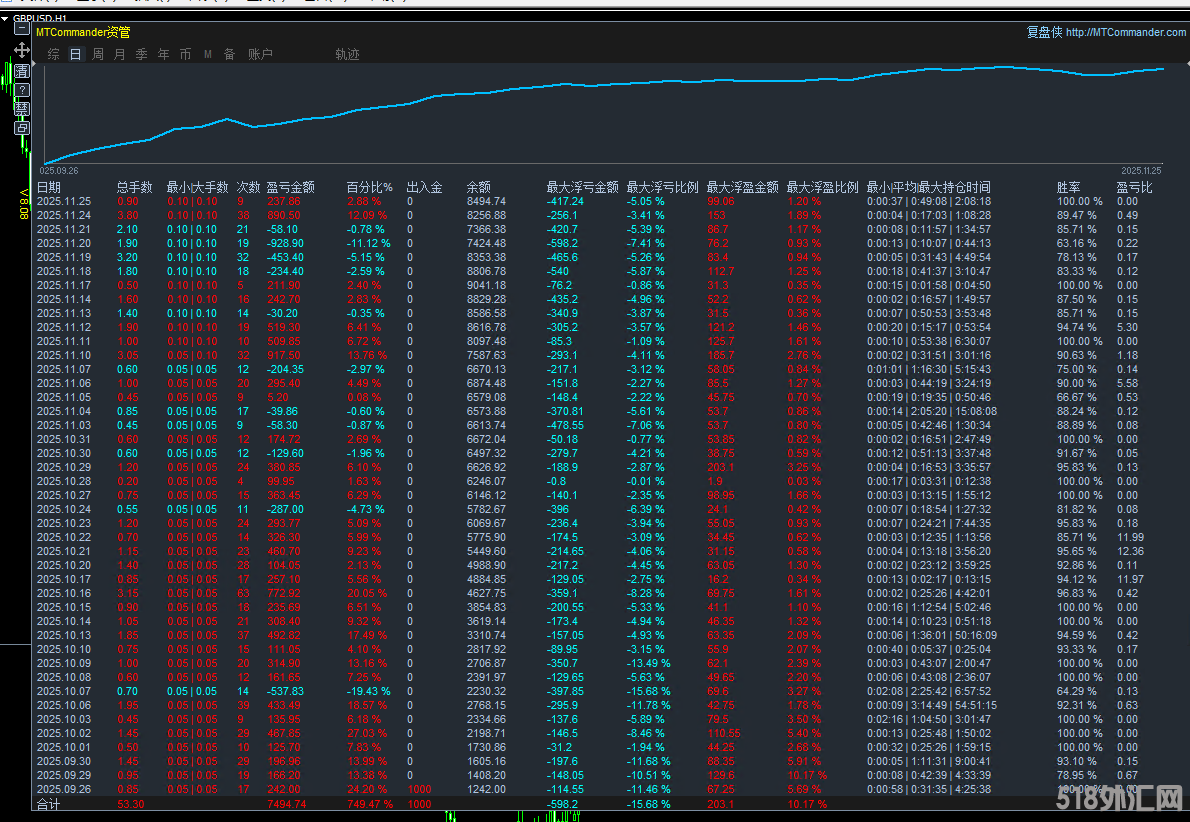Open the question mark help icon
This screenshot has height=822, width=1190.
(x=21, y=90)
